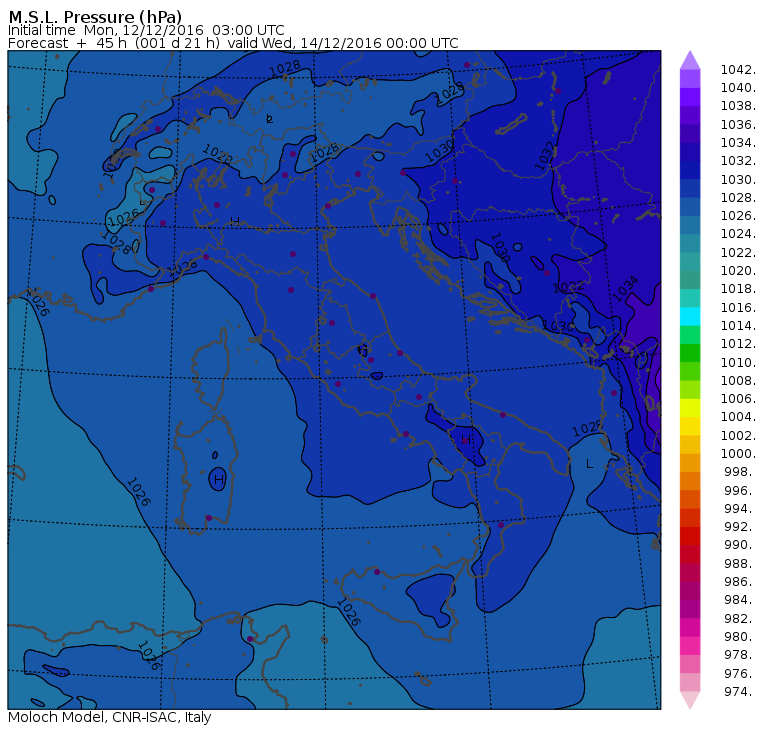Click the 1042 label on the color scale
The height and width of the screenshot is (731, 760).
[x=738, y=70]
